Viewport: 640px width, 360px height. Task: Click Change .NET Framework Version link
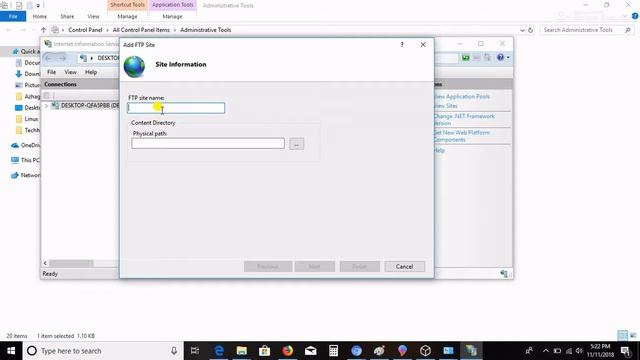464,120
